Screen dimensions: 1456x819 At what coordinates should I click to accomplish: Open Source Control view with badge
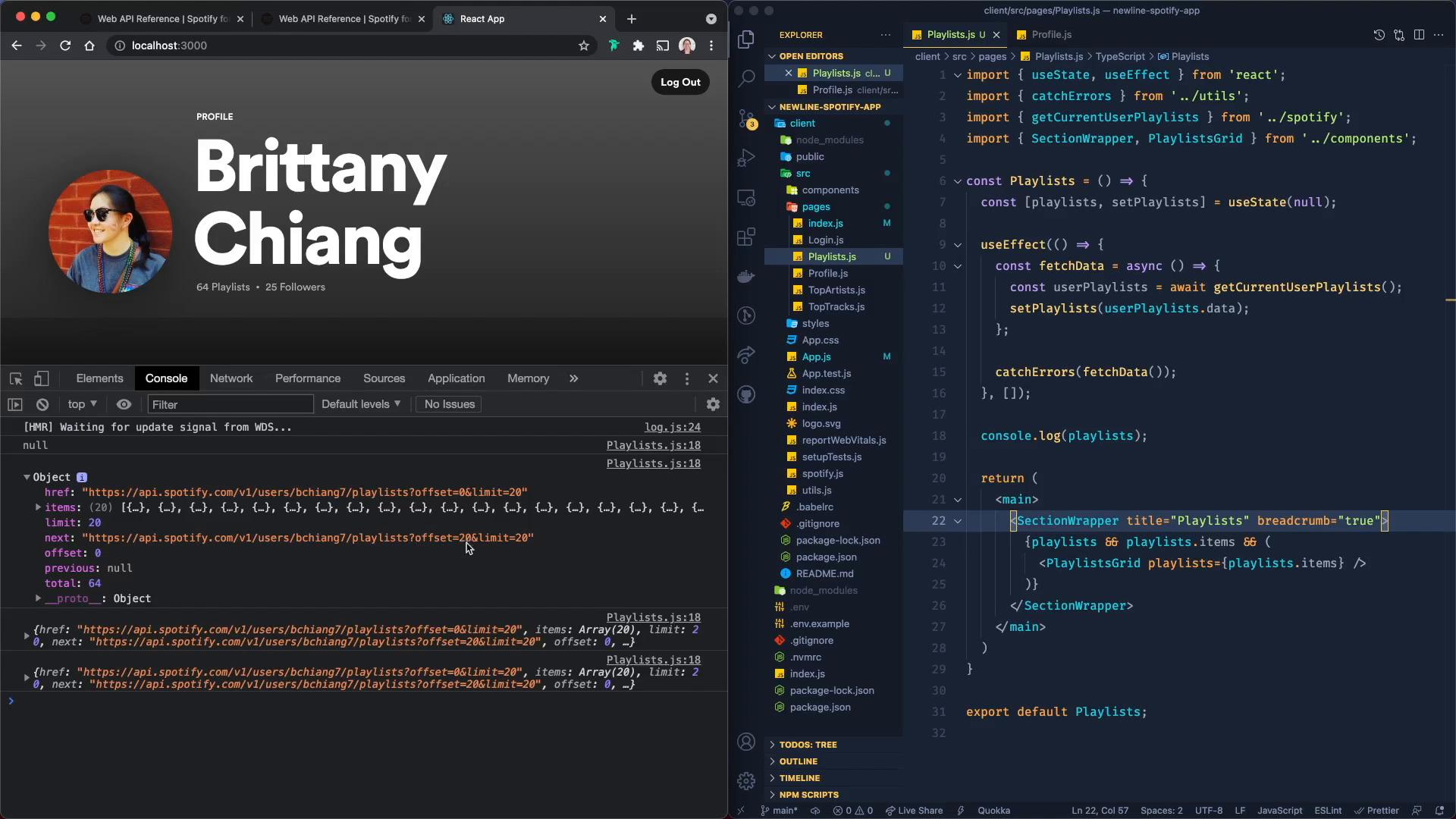click(x=746, y=118)
